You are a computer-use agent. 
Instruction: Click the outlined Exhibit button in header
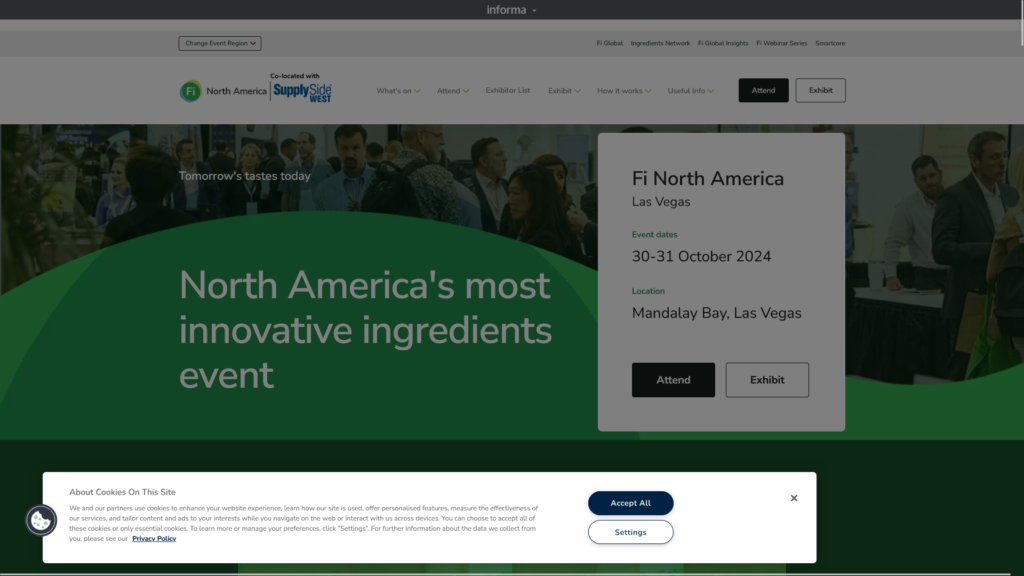[x=820, y=90]
